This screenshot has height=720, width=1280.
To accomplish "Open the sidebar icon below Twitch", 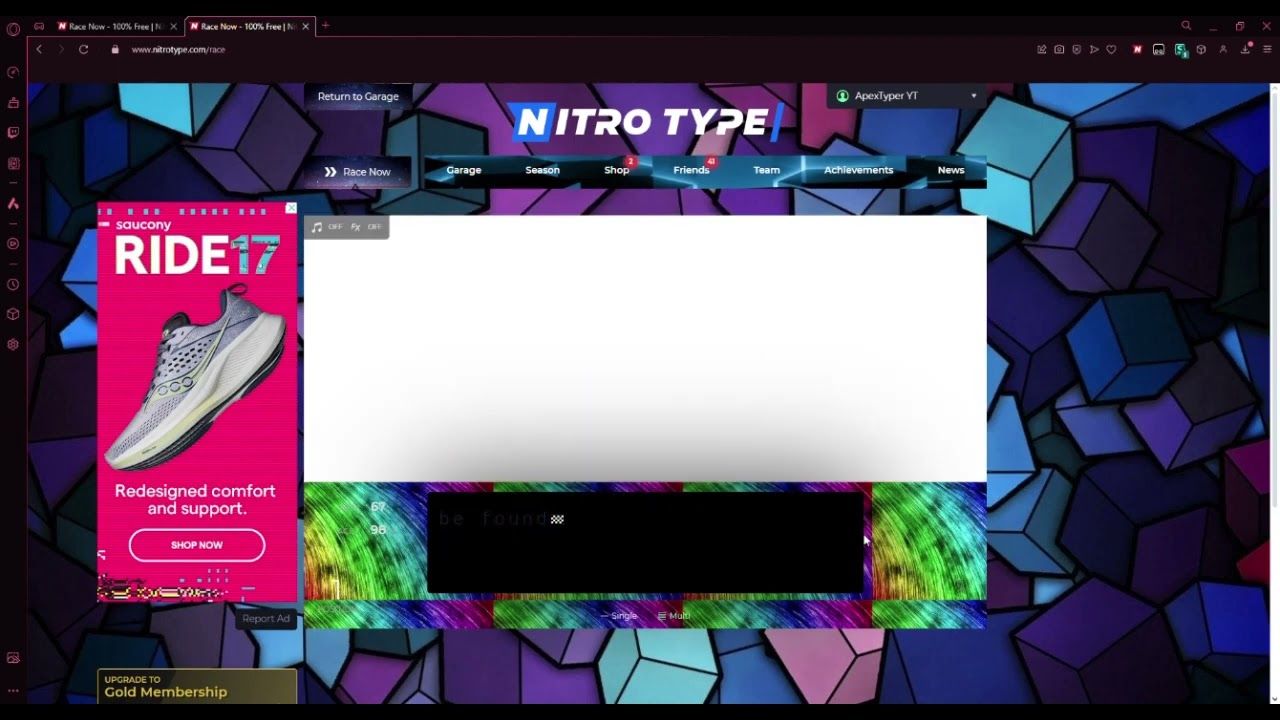I will point(13,163).
